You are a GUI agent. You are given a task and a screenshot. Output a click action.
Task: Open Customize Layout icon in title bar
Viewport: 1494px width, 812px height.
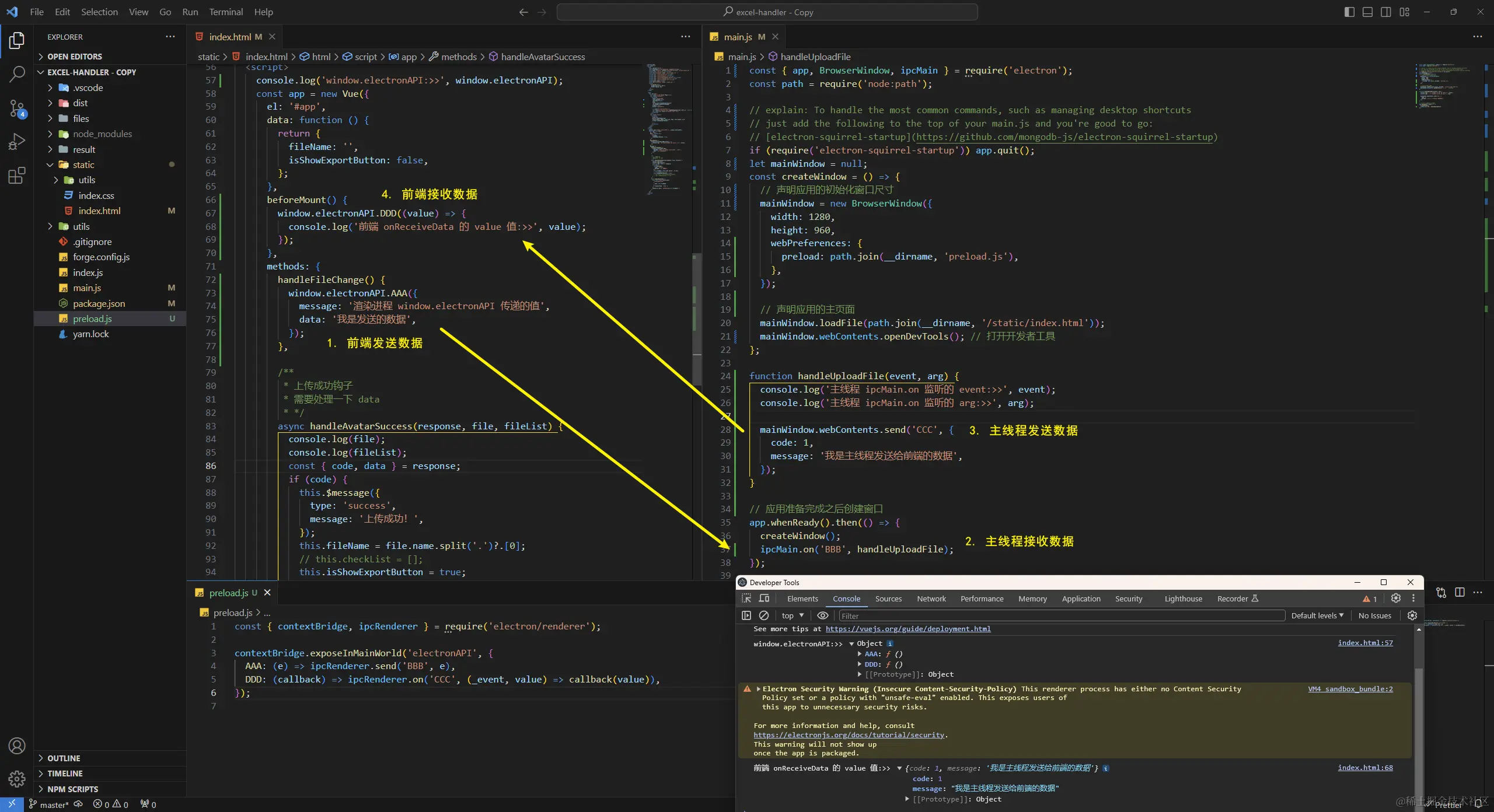pos(1405,12)
